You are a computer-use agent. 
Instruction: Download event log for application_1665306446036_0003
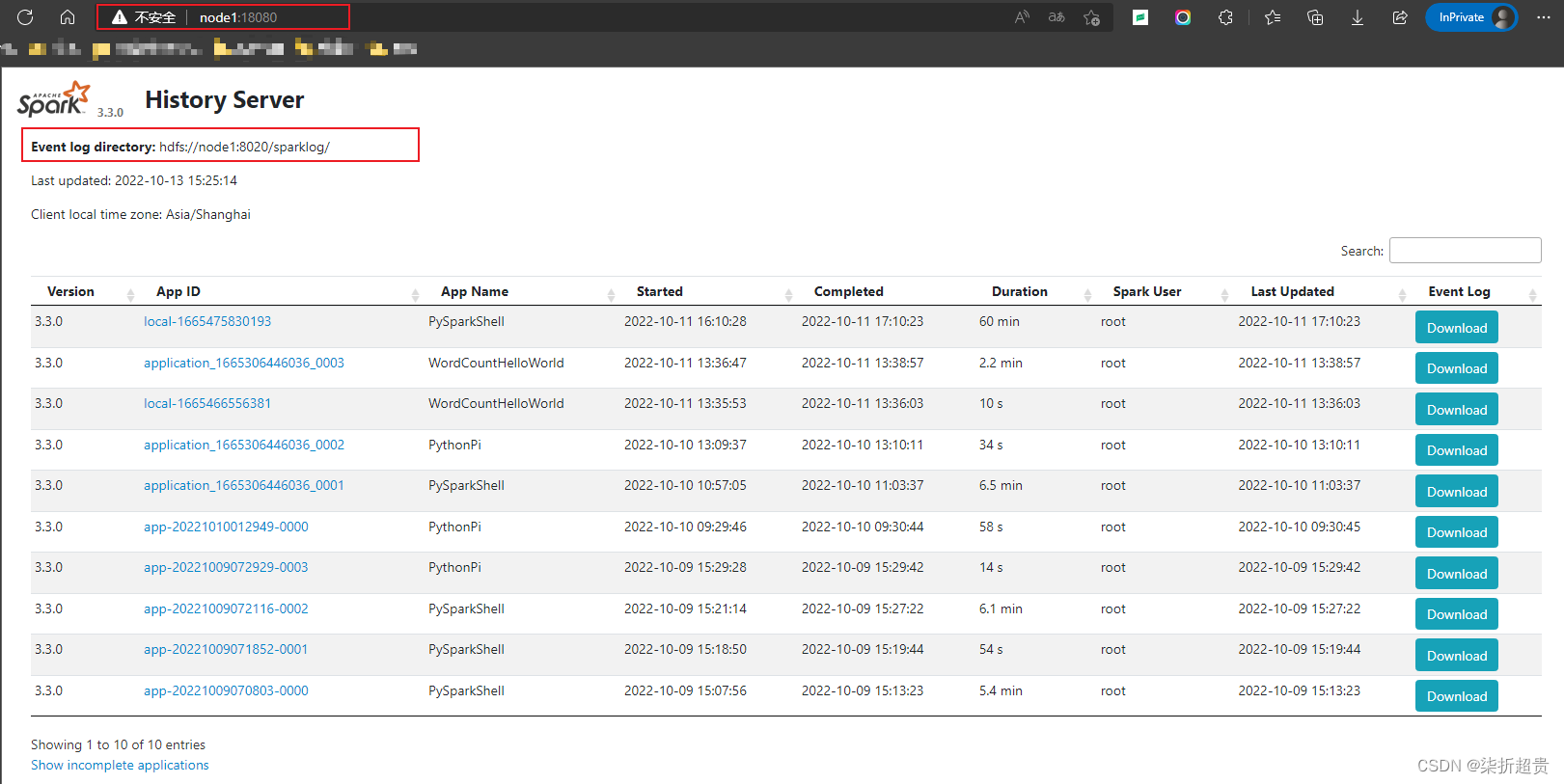(1457, 367)
